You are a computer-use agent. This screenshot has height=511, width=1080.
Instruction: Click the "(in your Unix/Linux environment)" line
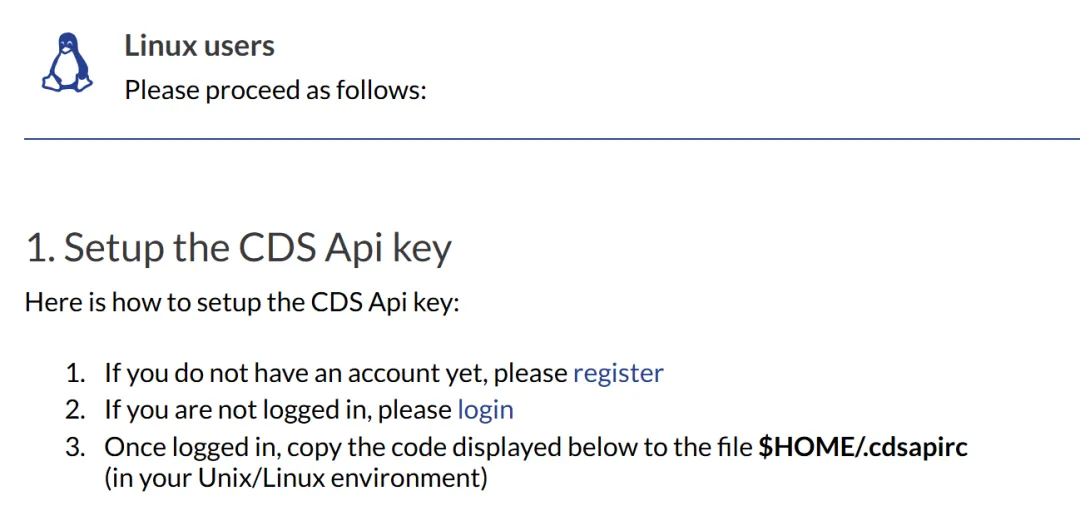coord(296,478)
